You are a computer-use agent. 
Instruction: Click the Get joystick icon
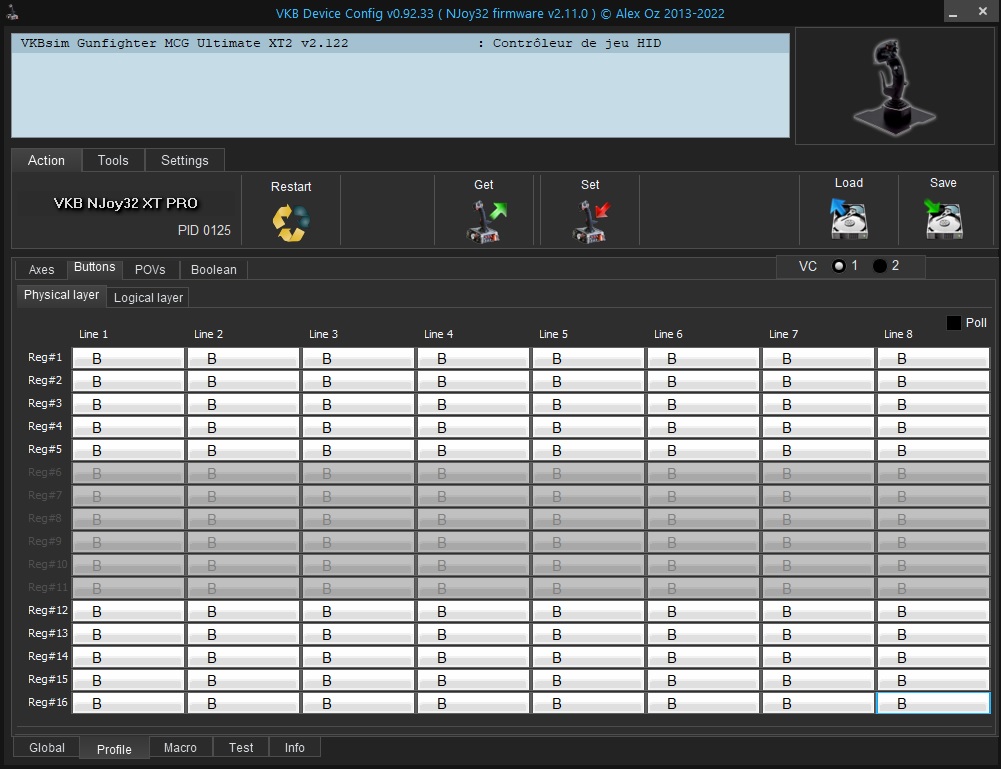[485, 221]
